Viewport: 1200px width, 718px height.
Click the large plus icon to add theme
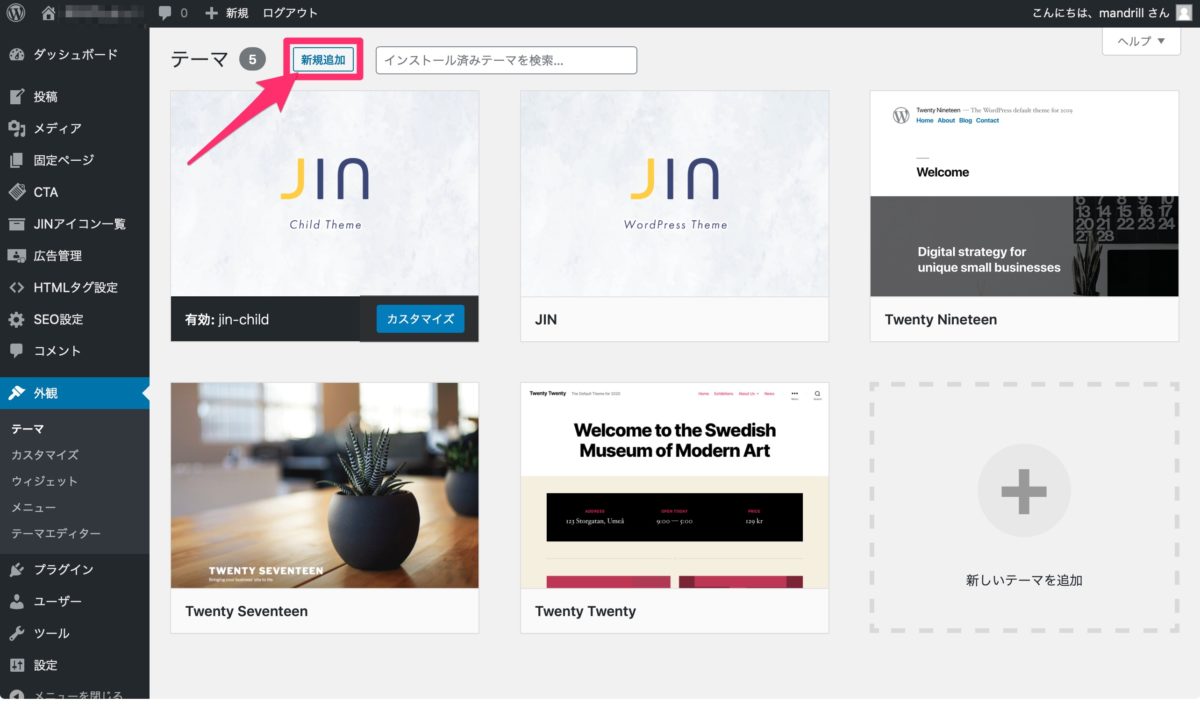point(1024,491)
